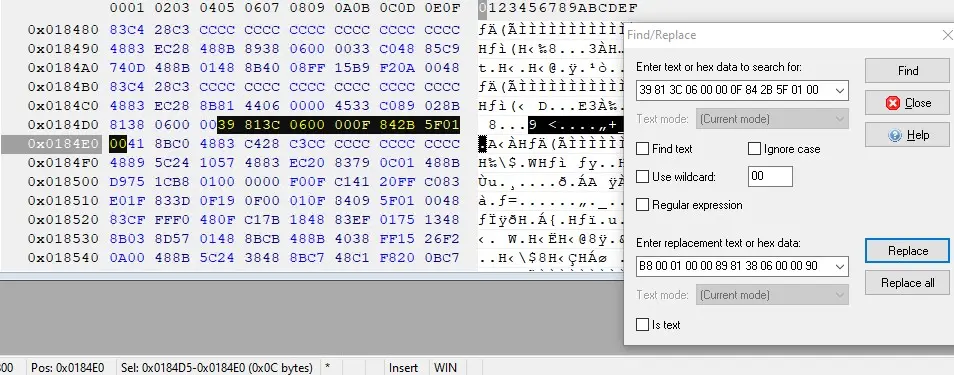Click the Insert mode indicator in status bar
954x375 pixels.
[x=403, y=368]
